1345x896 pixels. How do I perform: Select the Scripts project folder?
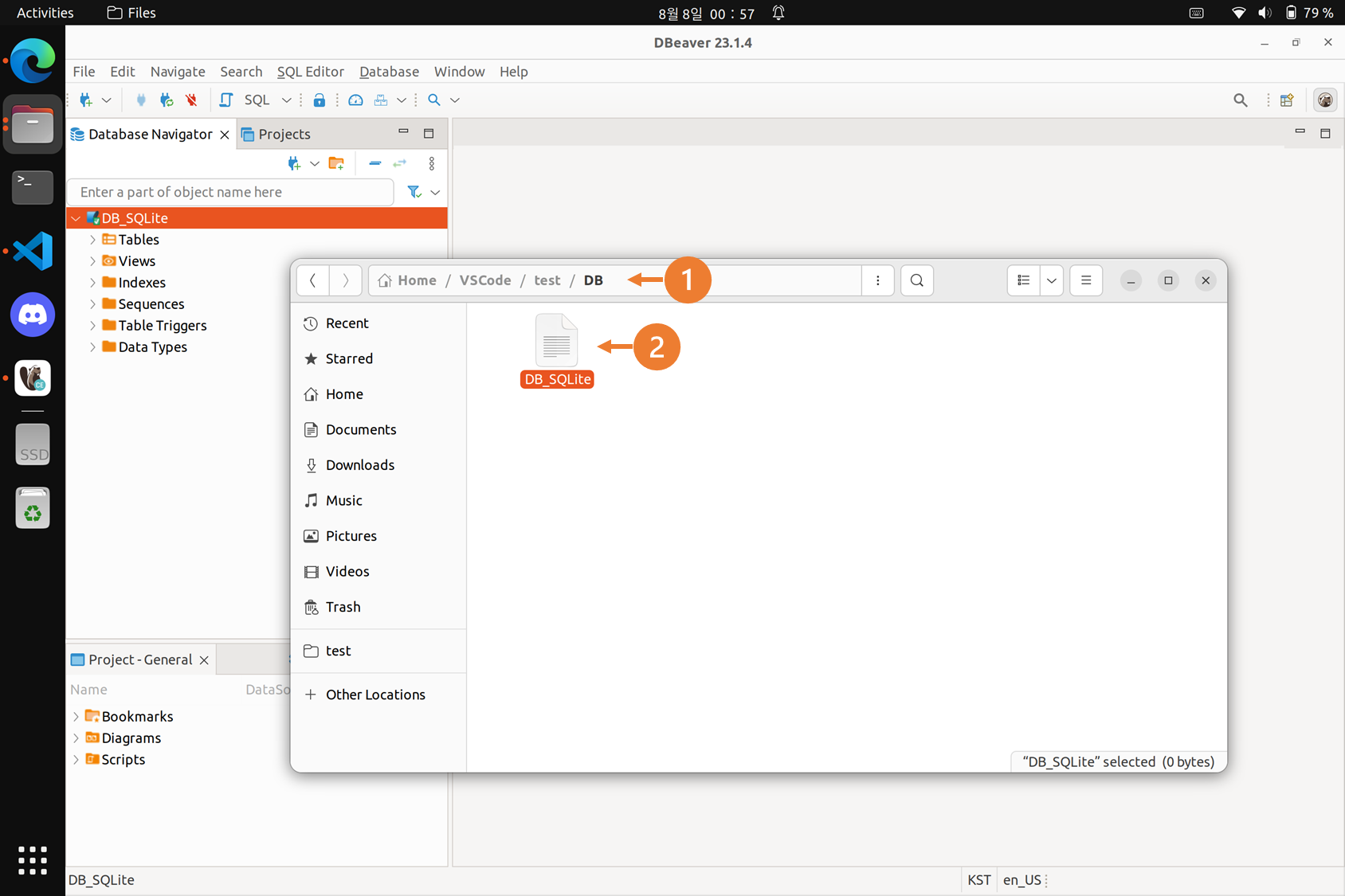123,760
